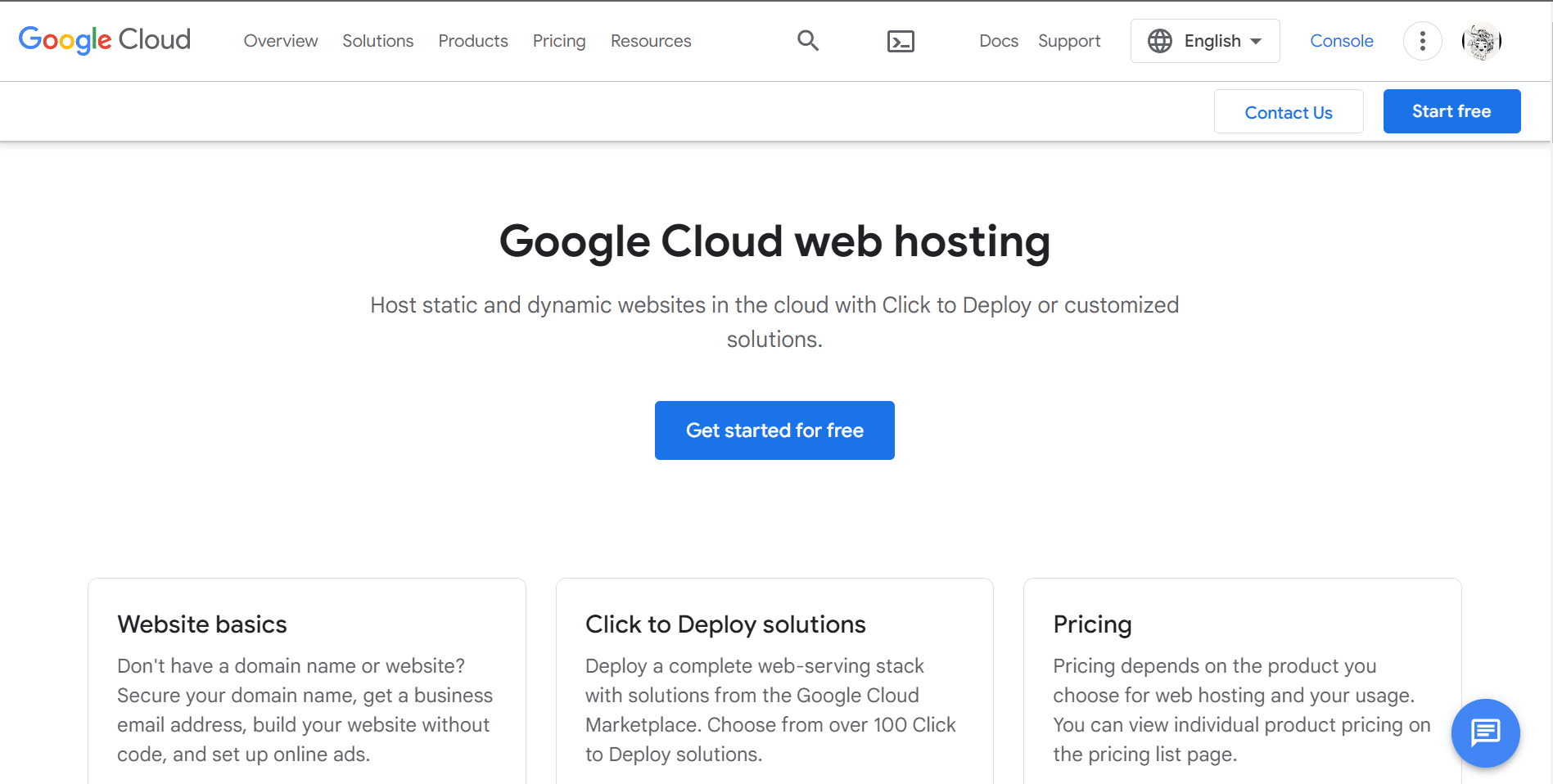Click the 'Host static and dynamic websites' subtitle

(x=774, y=322)
